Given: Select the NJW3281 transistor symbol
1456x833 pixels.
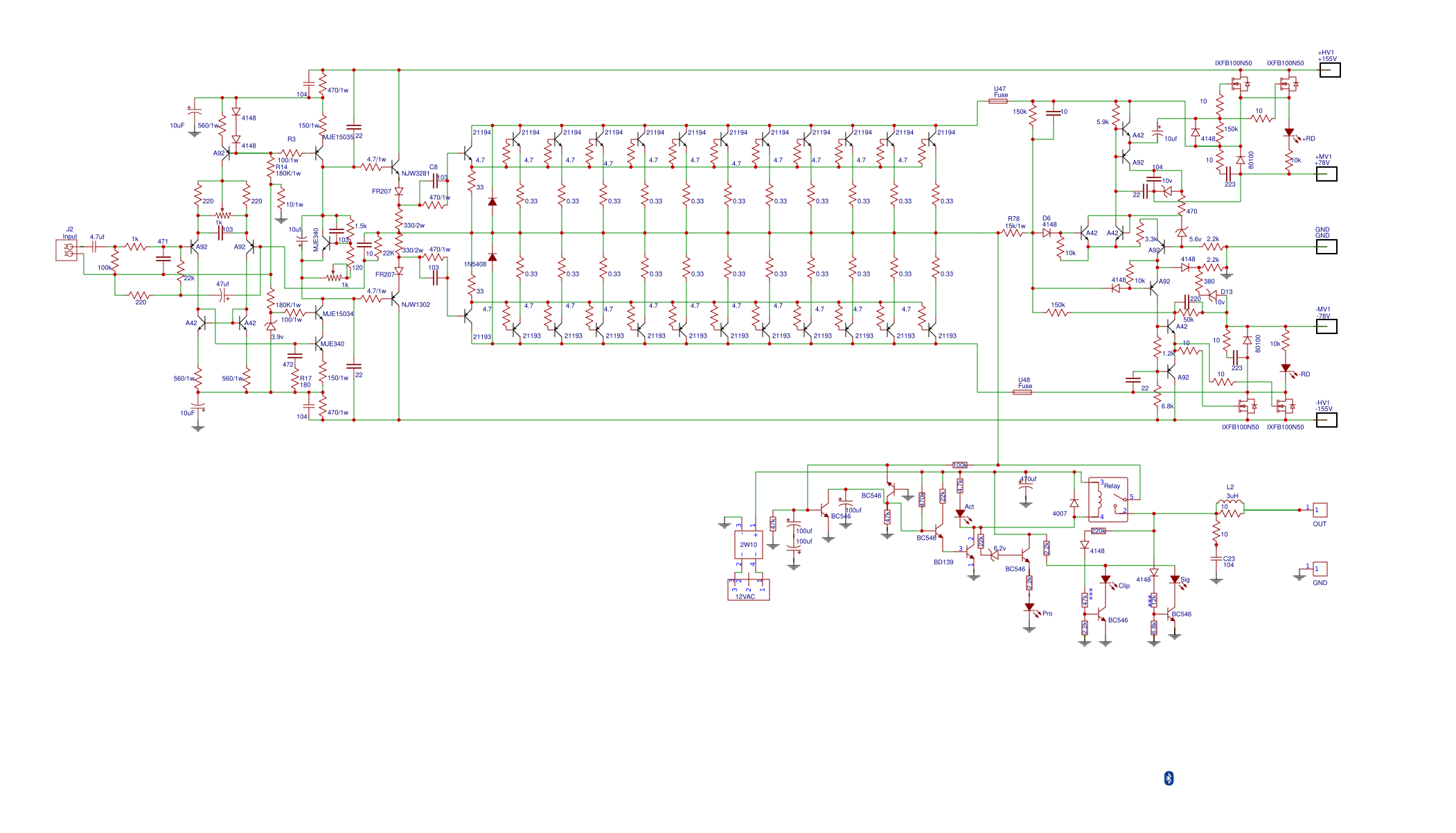Looking at the screenshot, I should click(x=395, y=167).
